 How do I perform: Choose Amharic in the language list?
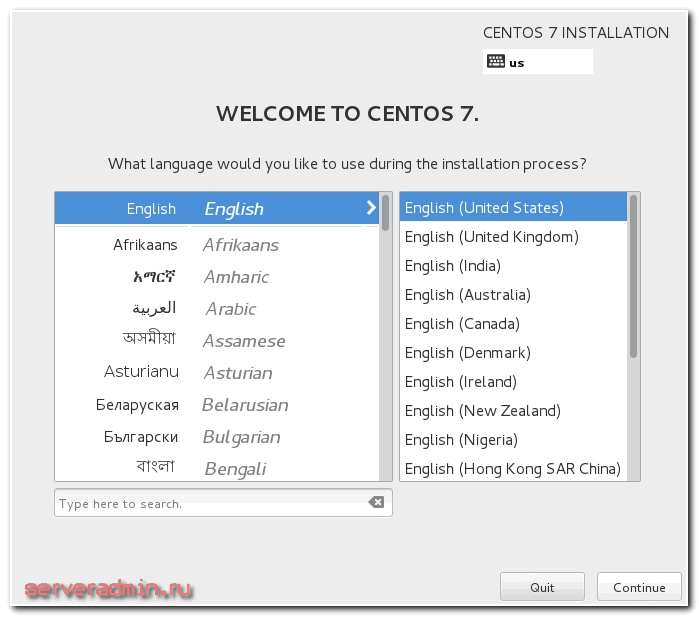(216, 277)
